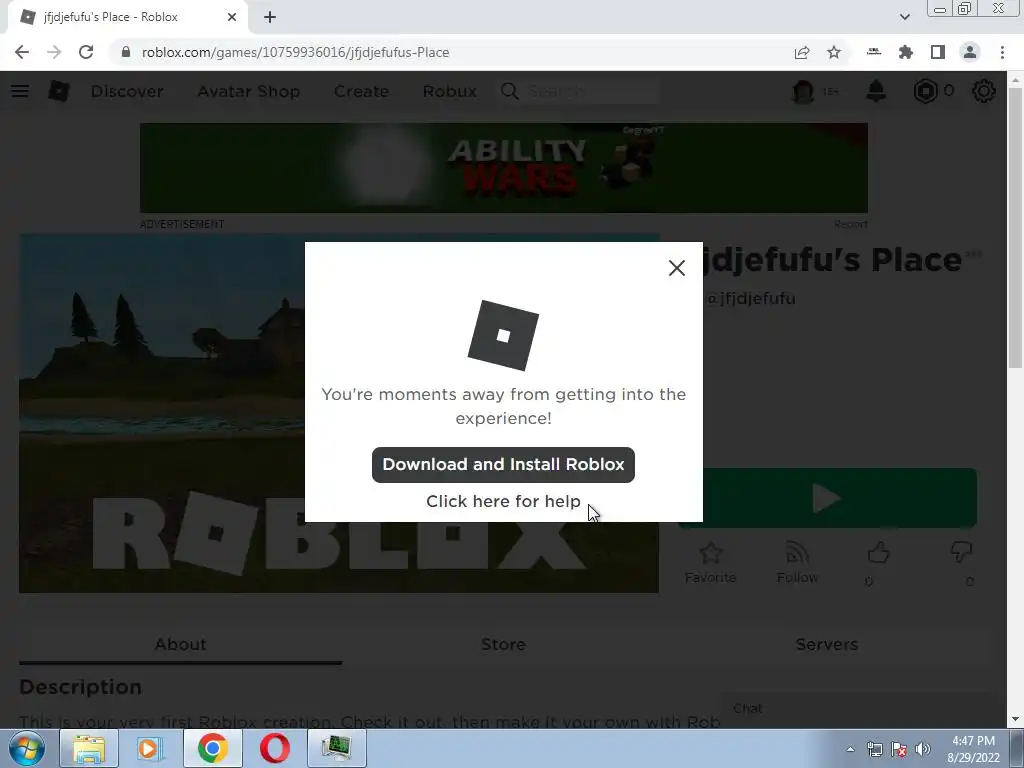The image size is (1024, 768).
Task: Open the Roblox settings gear
Action: [984, 91]
